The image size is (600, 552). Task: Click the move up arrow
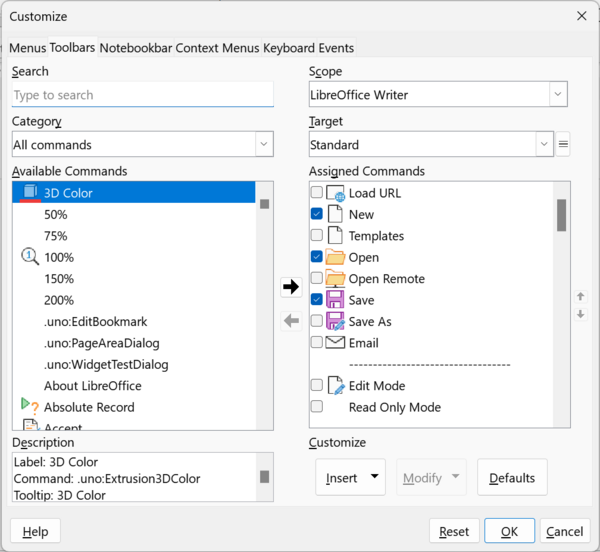pyautogui.click(x=580, y=297)
